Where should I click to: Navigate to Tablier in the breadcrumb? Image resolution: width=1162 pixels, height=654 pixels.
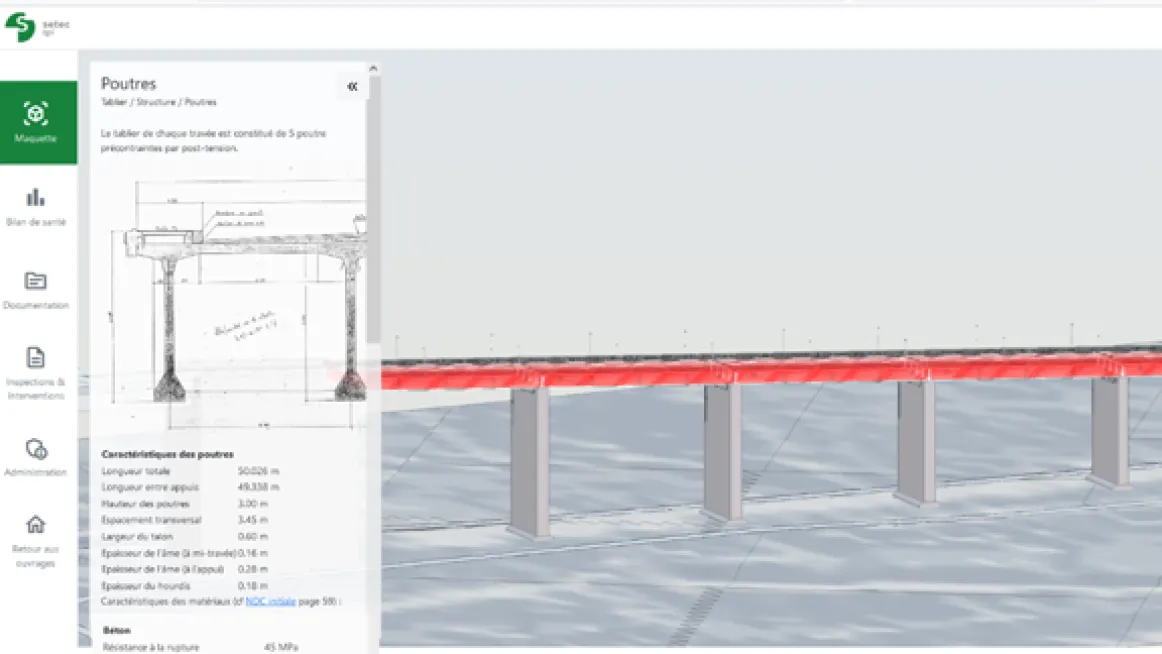click(113, 102)
